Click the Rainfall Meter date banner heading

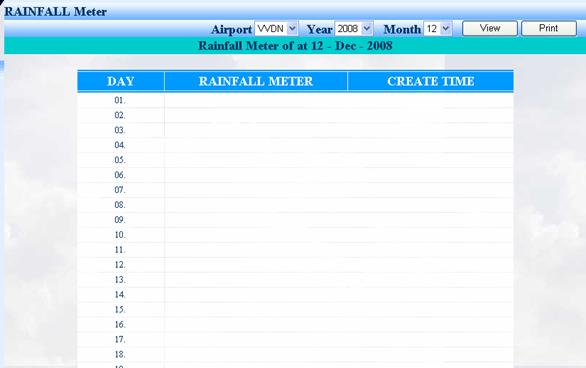295,46
